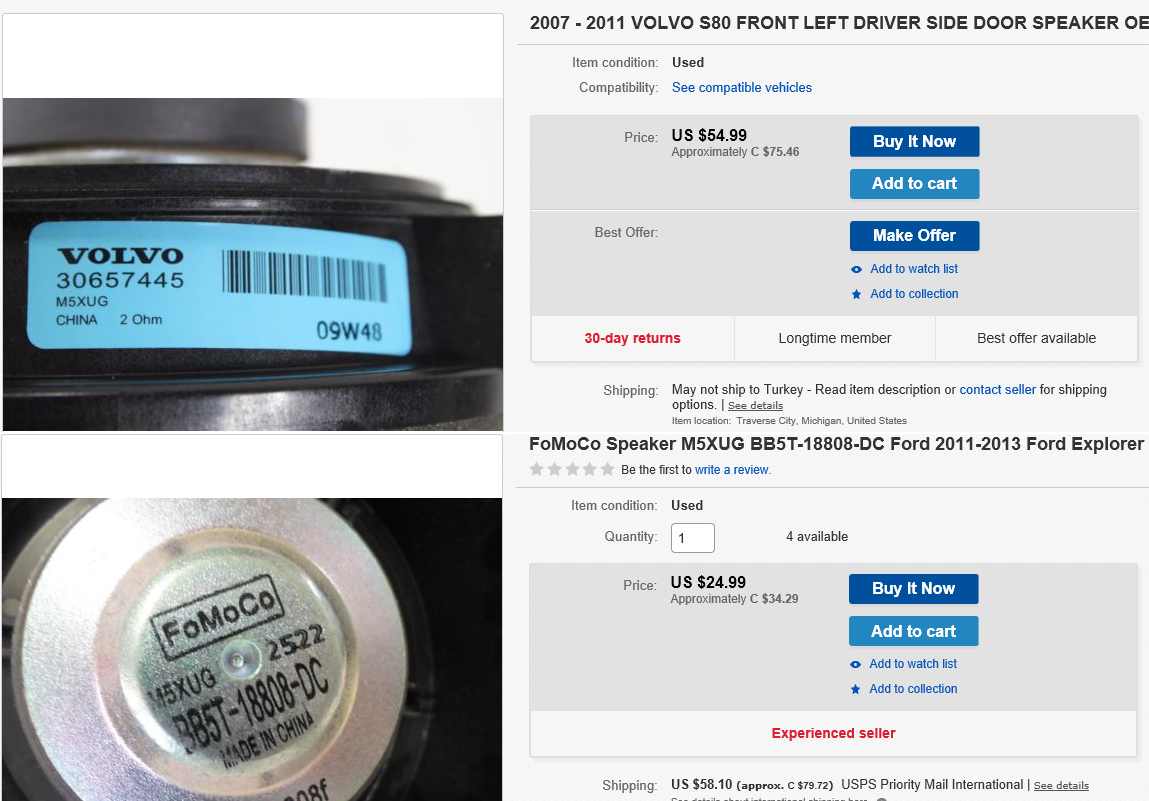This screenshot has height=801, width=1149.
Task: Buy the Volvo speaker with Buy It Now
Action: (x=915, y=141)
